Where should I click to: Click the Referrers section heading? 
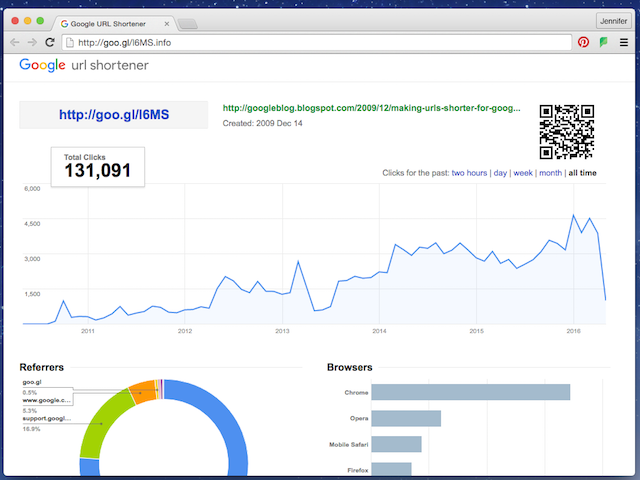42,367
